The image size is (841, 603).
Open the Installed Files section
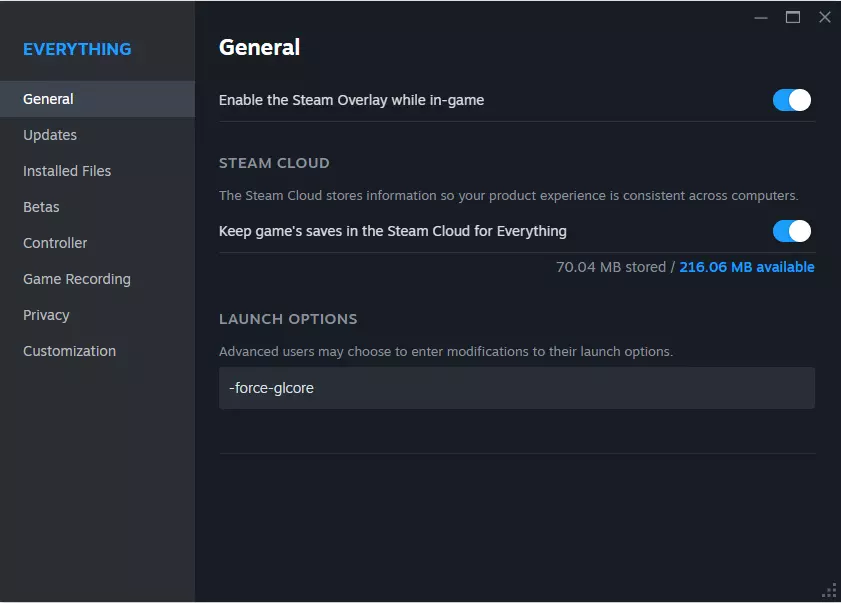pos(67,171)
